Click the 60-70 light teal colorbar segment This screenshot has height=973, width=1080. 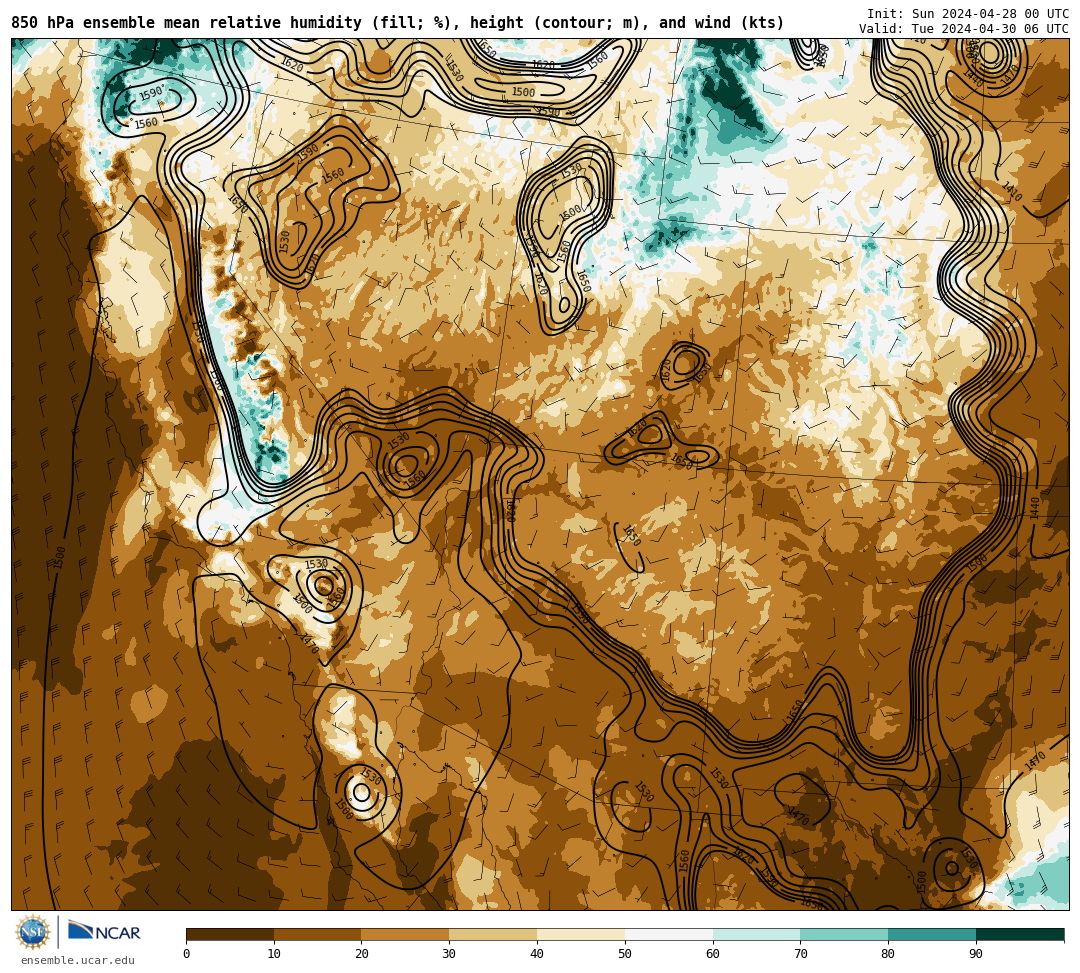coord(757,934)
